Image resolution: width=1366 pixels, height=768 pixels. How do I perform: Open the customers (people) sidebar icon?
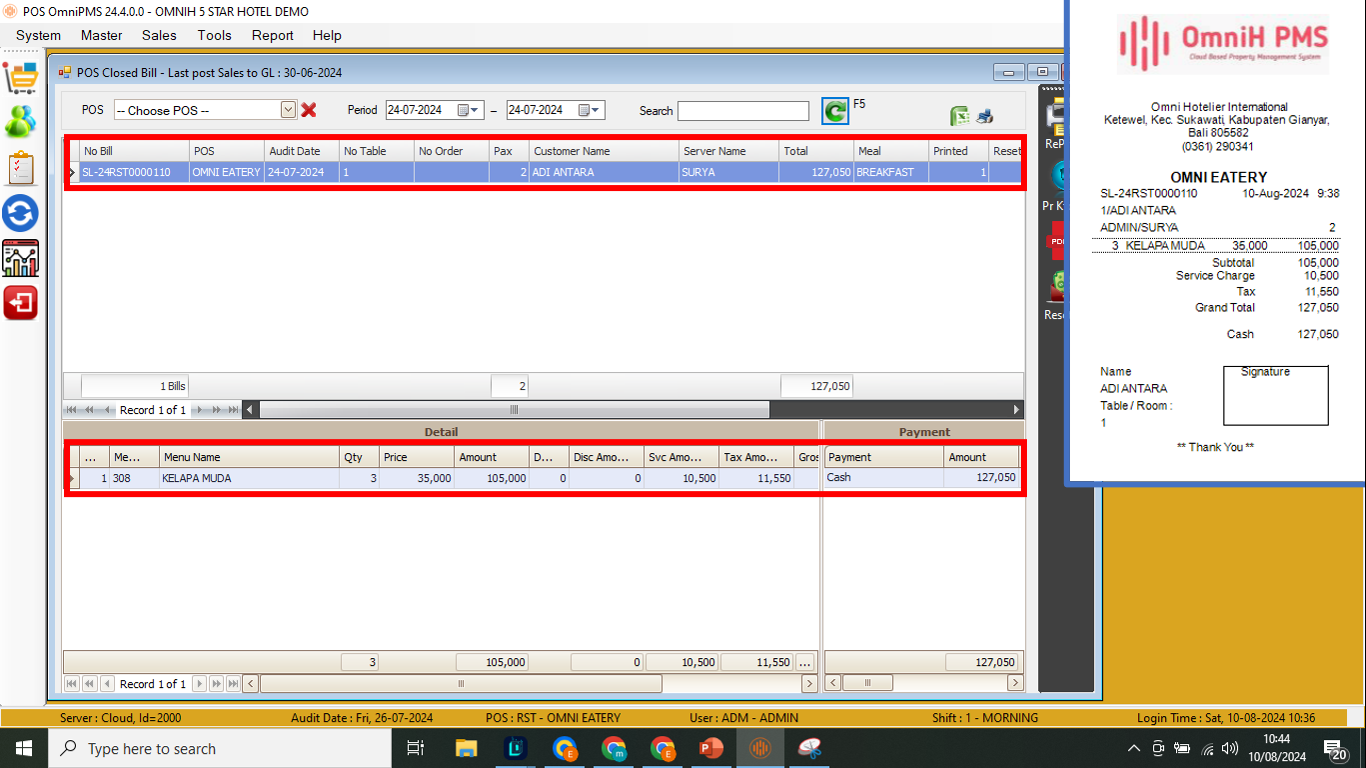point(20,122)
